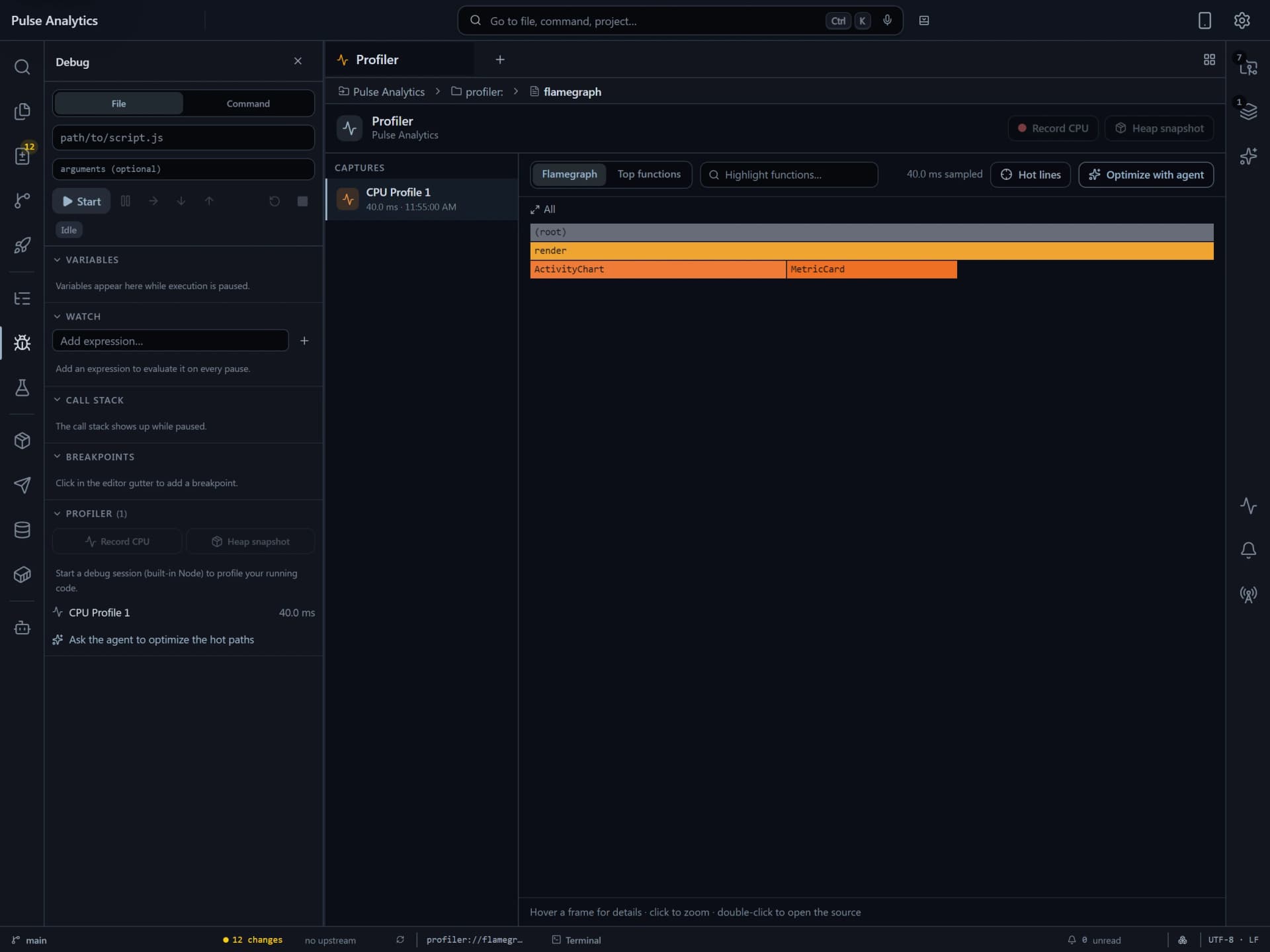Select CPU Profile 1 in Captures list
This screenshot has height=952, width=1270.
(422, 199)
